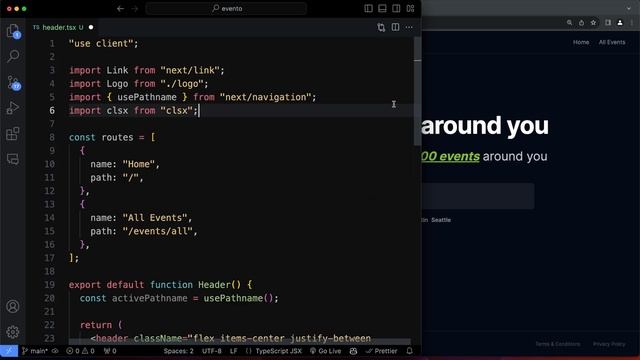Close the unsaved header.tsx tab dot
The height and width of the screenshot is (360, 640).
(91, 27)
